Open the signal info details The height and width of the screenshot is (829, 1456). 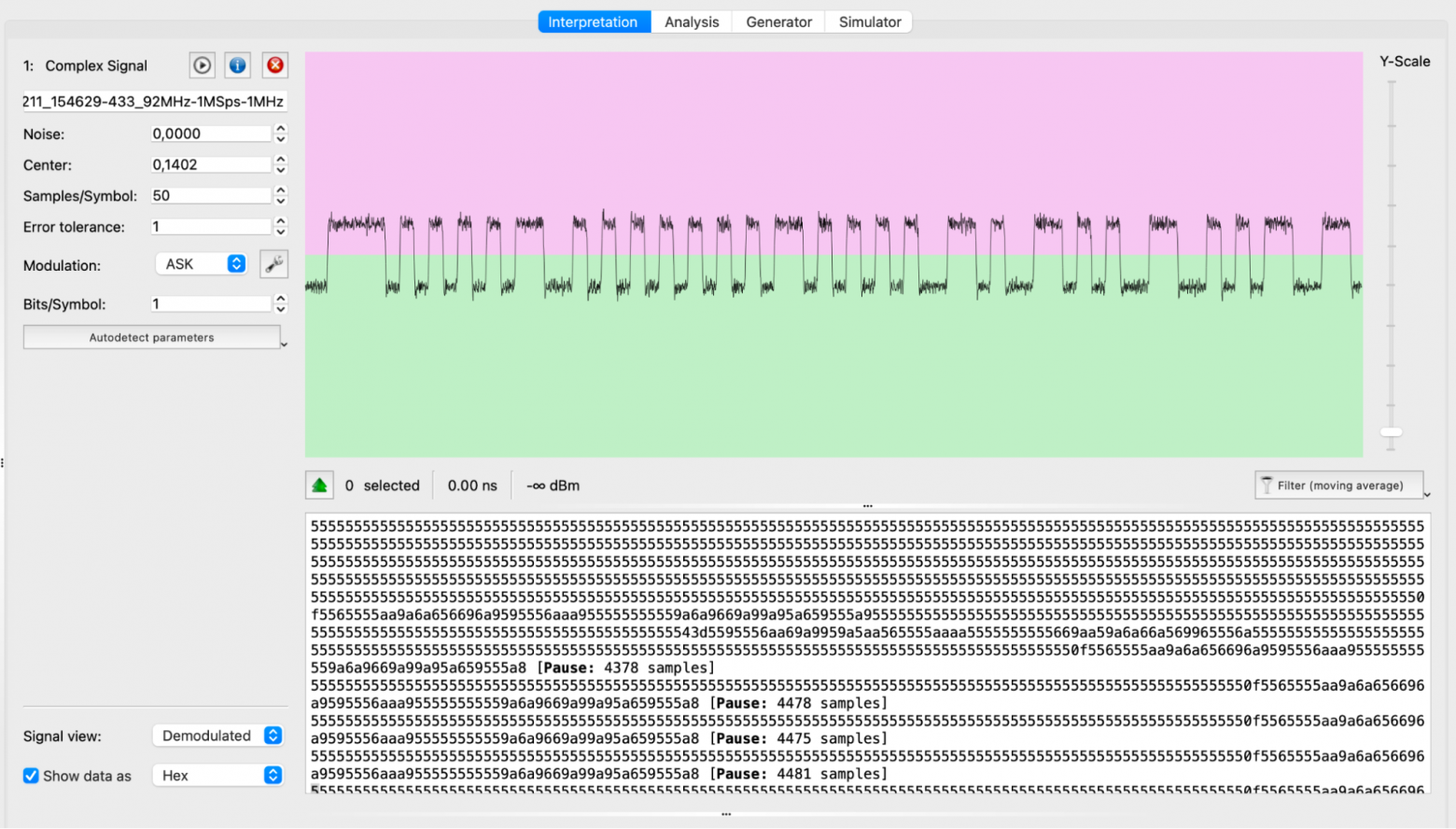pos(238,65)
